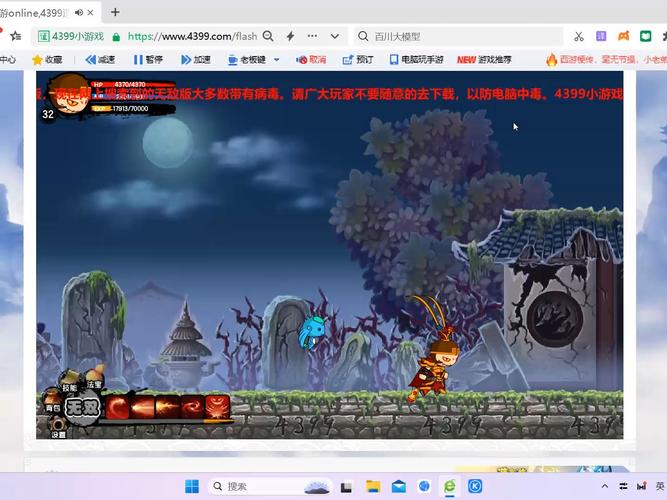Expand the address bar dropdown chevron
667x500 pixels.
coord(335,37)
